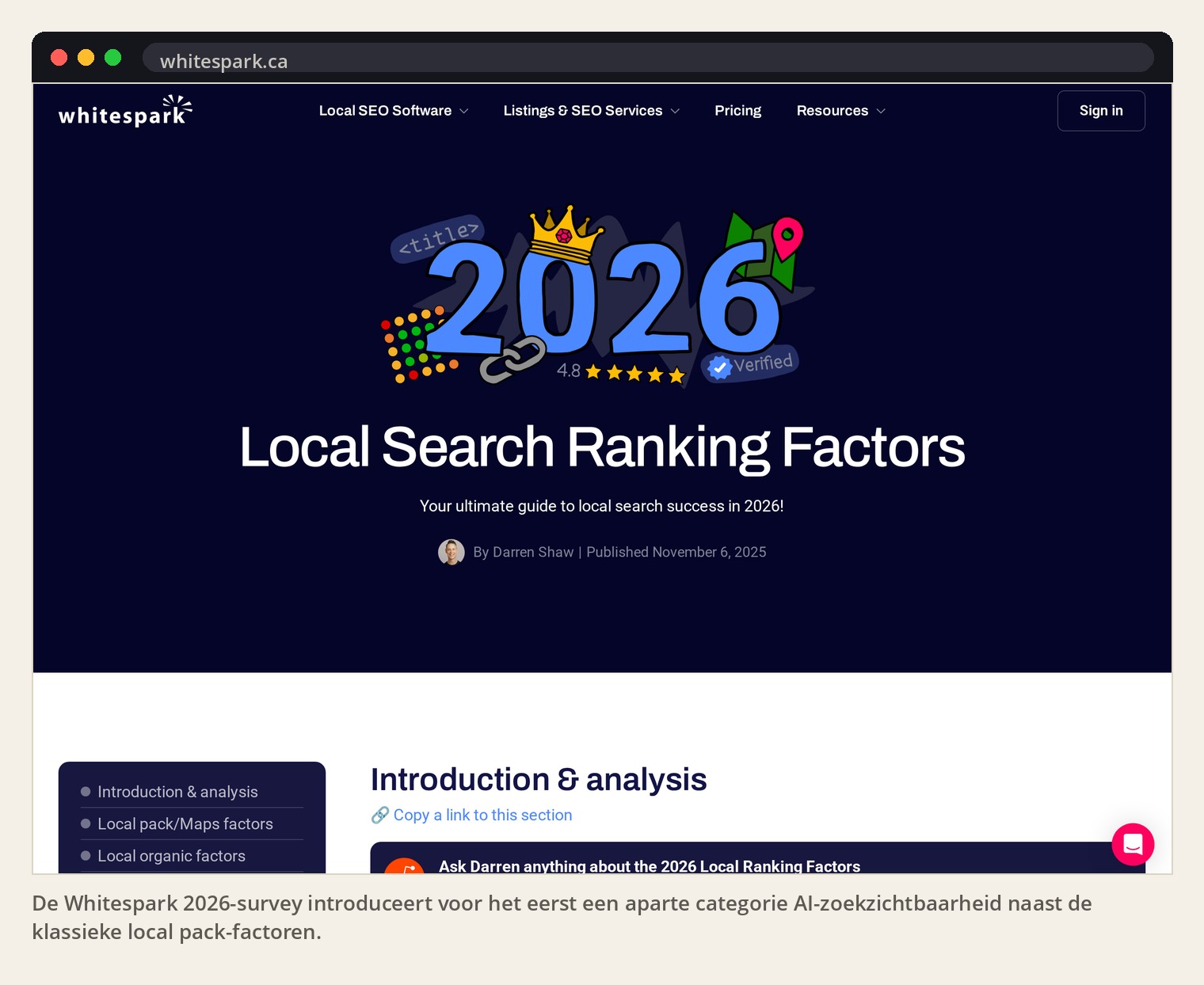Click the 'Your ultimate guide' subtitle text

pyautogui.click(x=602, y=506)
